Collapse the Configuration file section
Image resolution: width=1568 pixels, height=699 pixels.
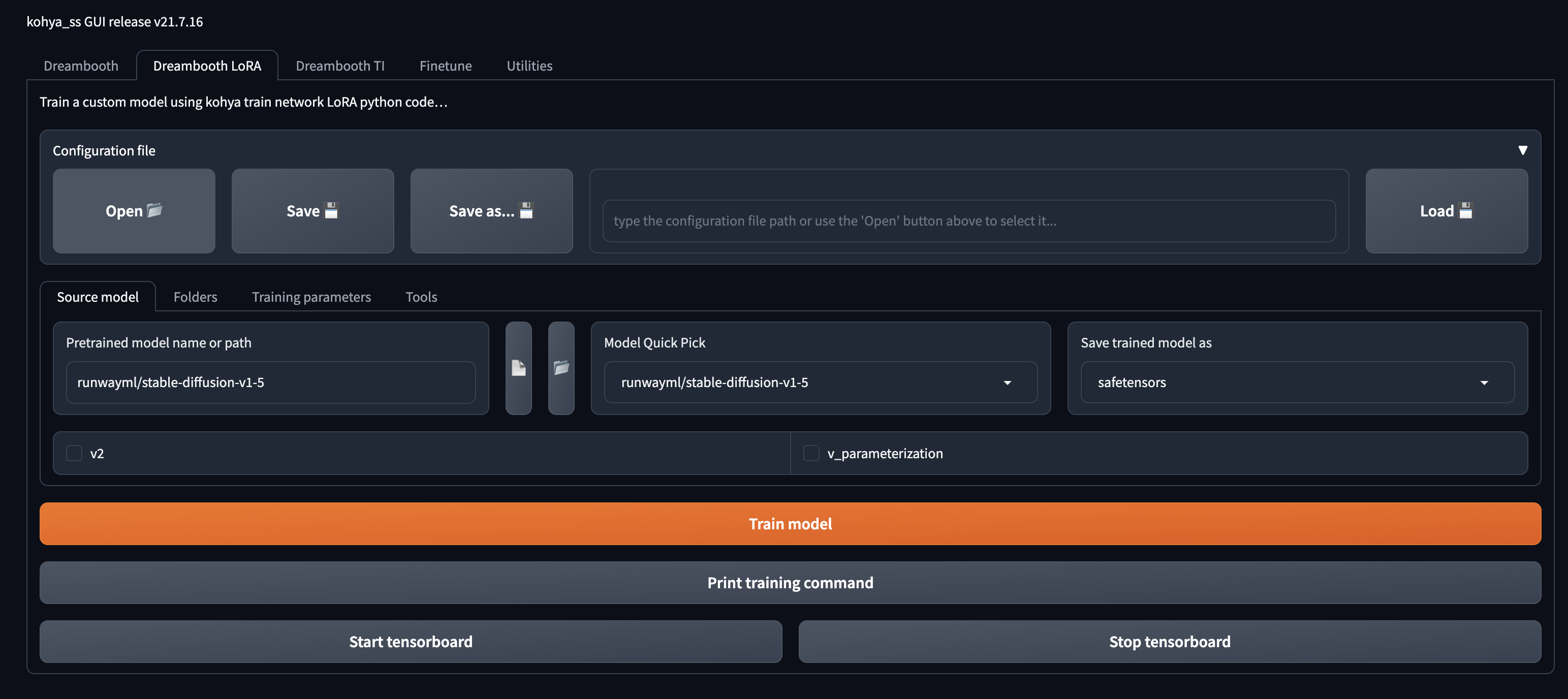tap(1523, 150)
